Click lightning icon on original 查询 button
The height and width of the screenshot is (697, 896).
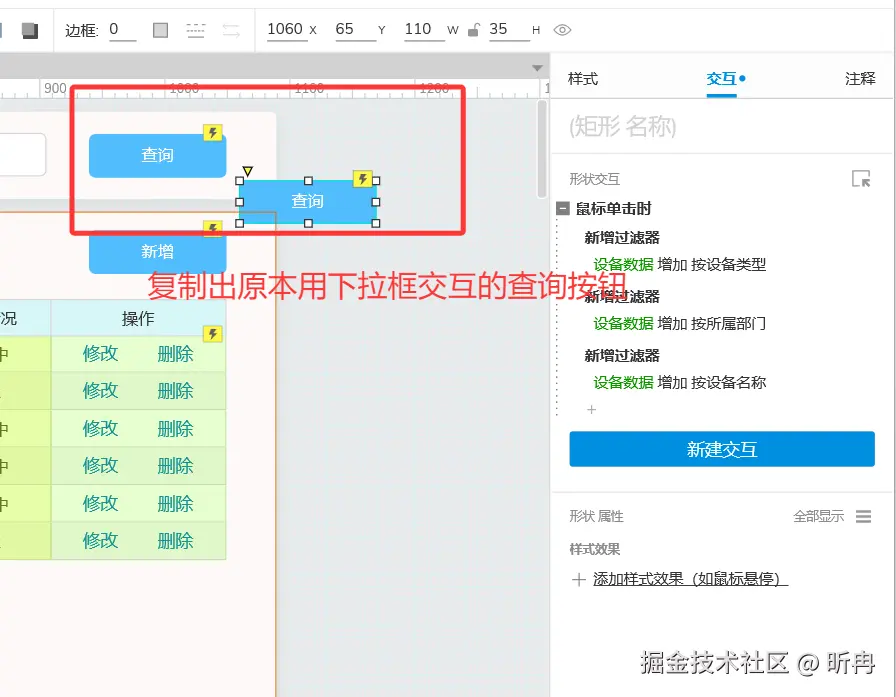(213, 133)
